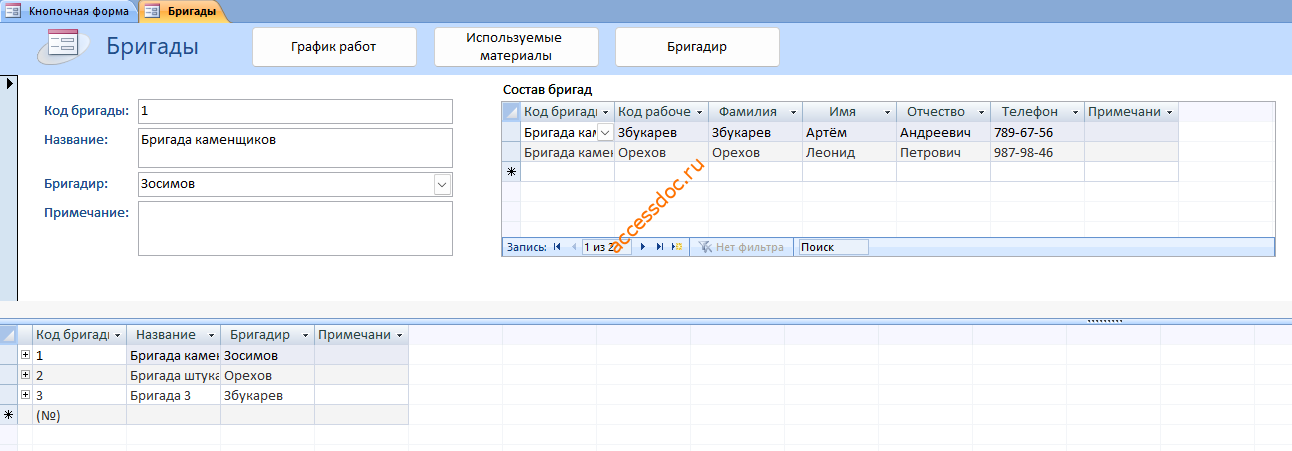Select the Бригады document tab
Viewport: 1292px width, 451px height.
[x=183, y=11]
